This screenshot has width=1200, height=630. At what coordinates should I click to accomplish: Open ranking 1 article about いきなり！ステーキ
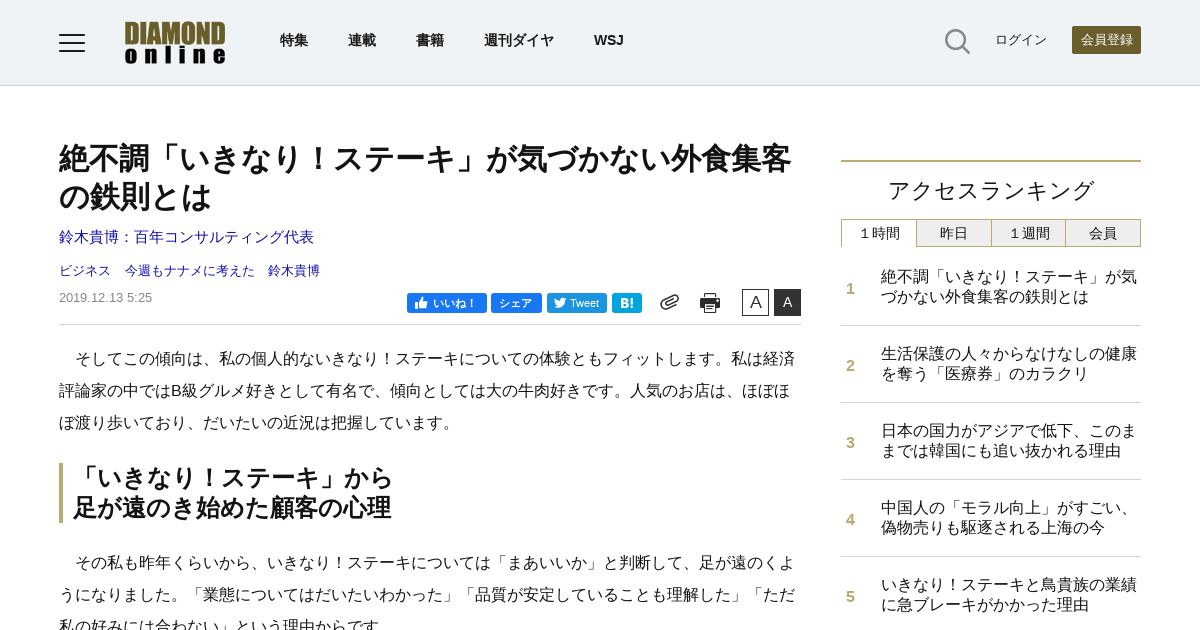(x=1009, y=287)
